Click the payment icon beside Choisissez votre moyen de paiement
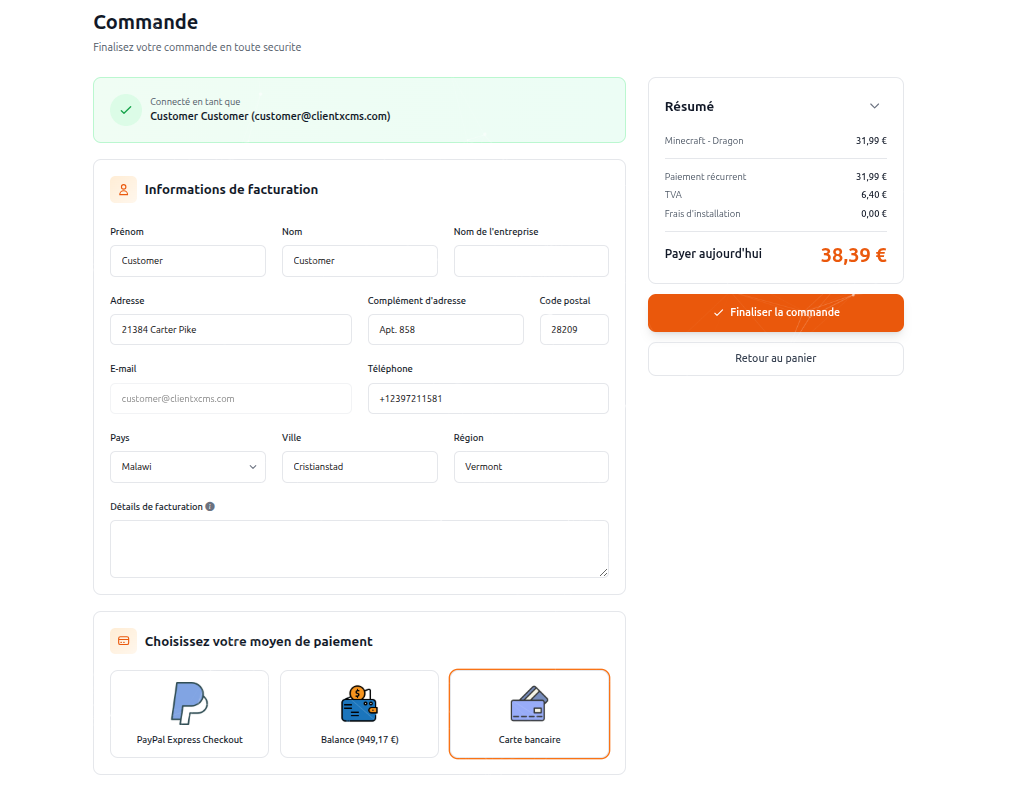The image size is (1010, 794). 123,640
